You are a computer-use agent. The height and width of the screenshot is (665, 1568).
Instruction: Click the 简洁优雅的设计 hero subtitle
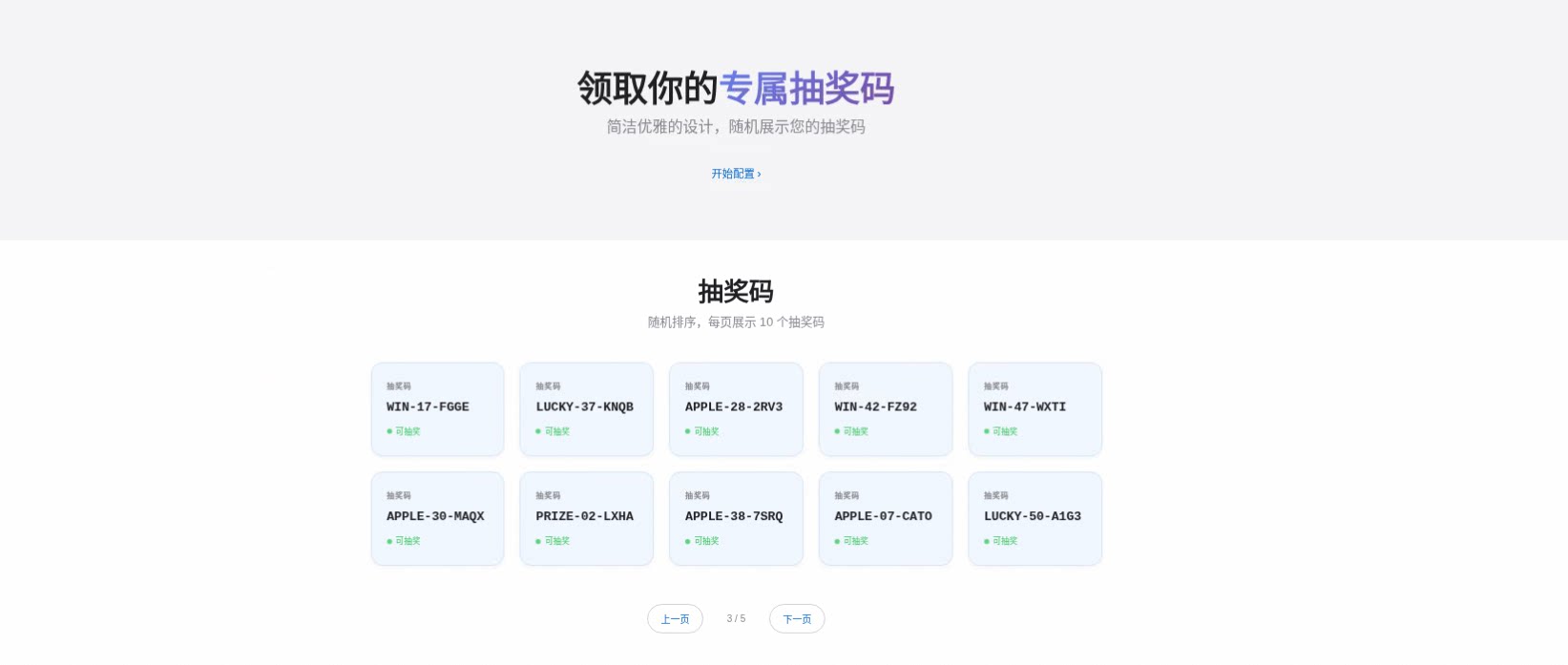[x=736, y=127]
